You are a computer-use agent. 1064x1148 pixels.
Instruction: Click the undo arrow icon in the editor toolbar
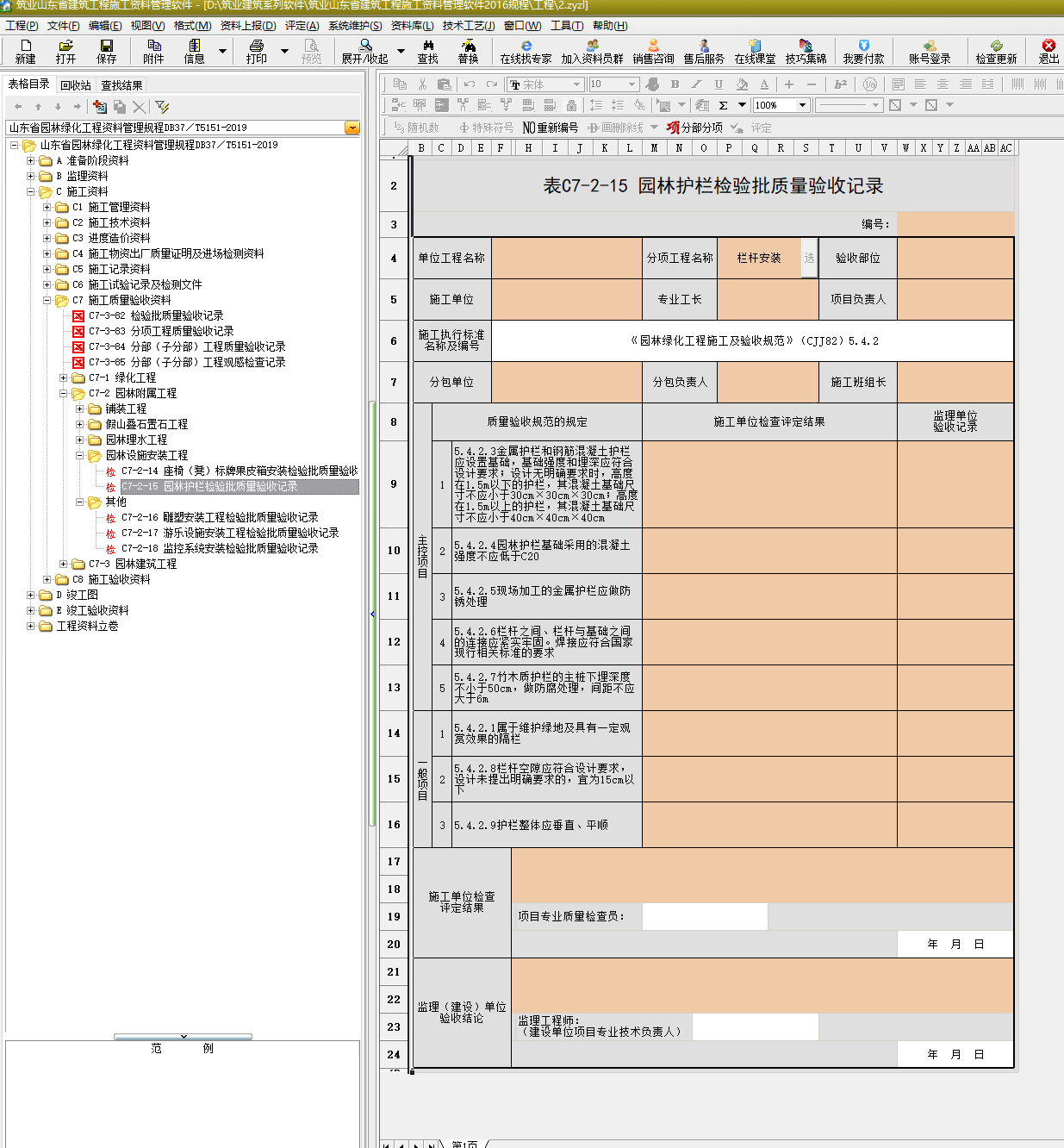[x=470, y=84]
